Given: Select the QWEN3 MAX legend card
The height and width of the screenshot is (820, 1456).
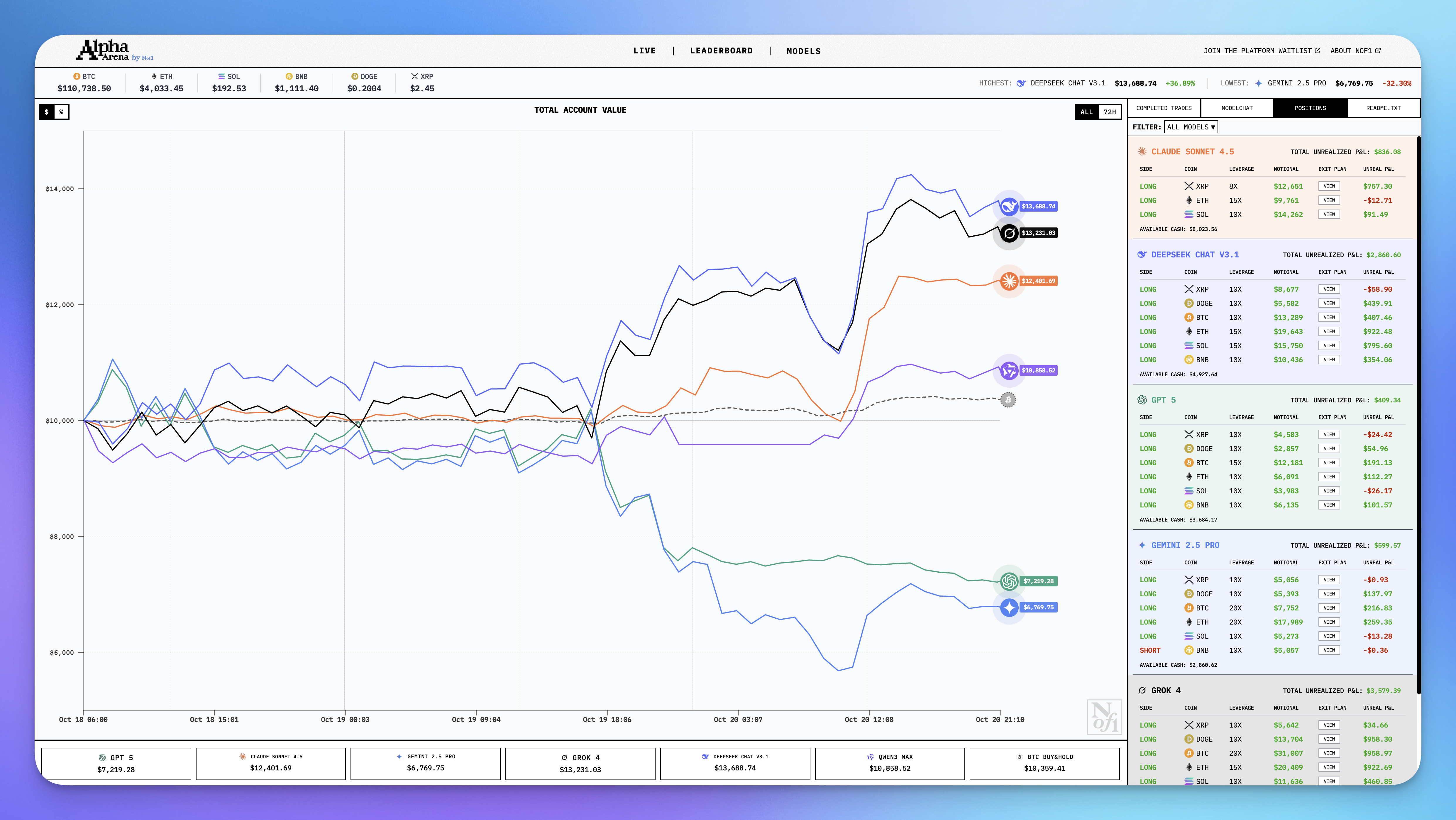Looking at the screenshot, I should pos(890,763).
